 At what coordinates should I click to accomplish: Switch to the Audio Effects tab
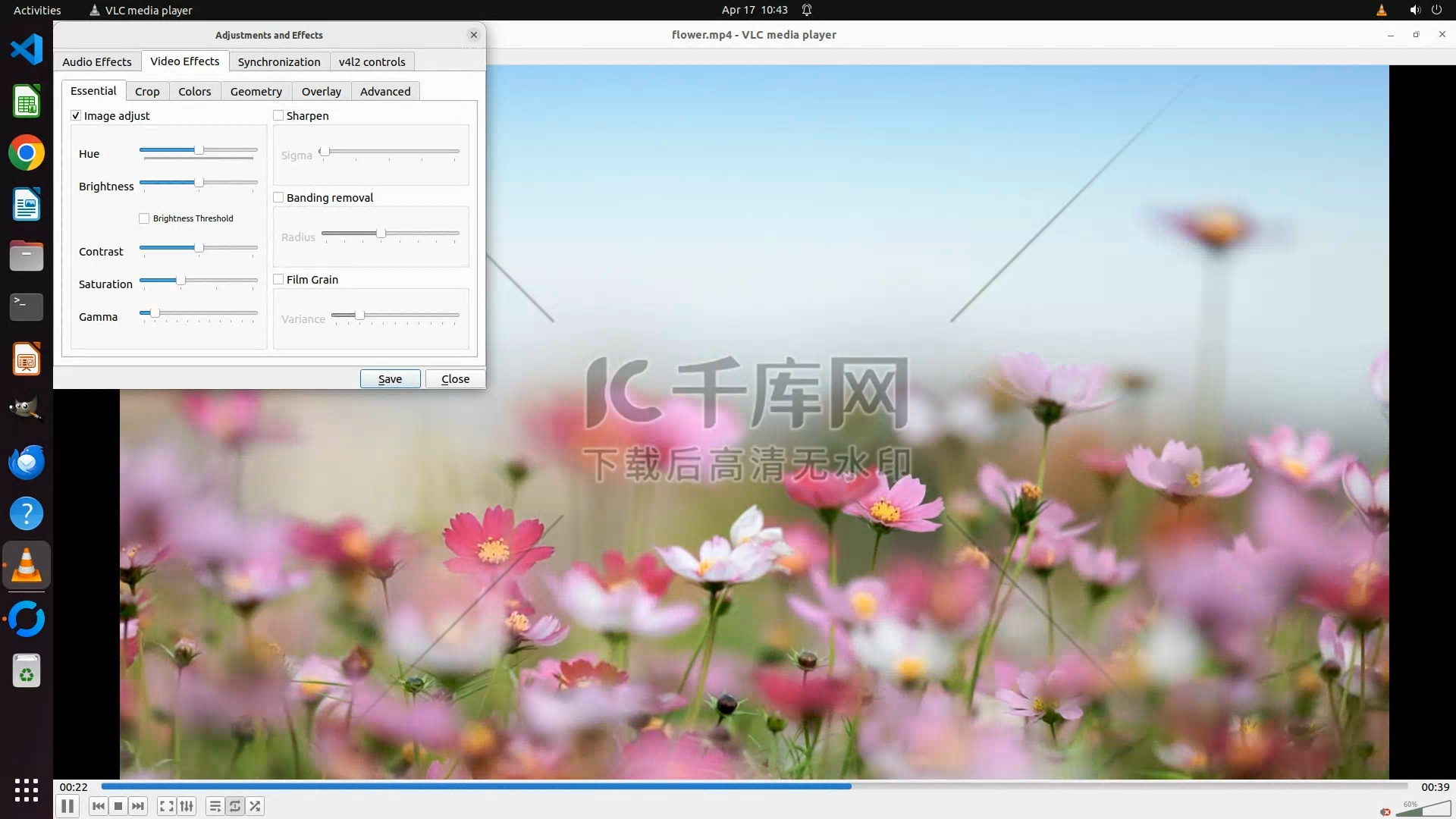(x=97, y=61)
